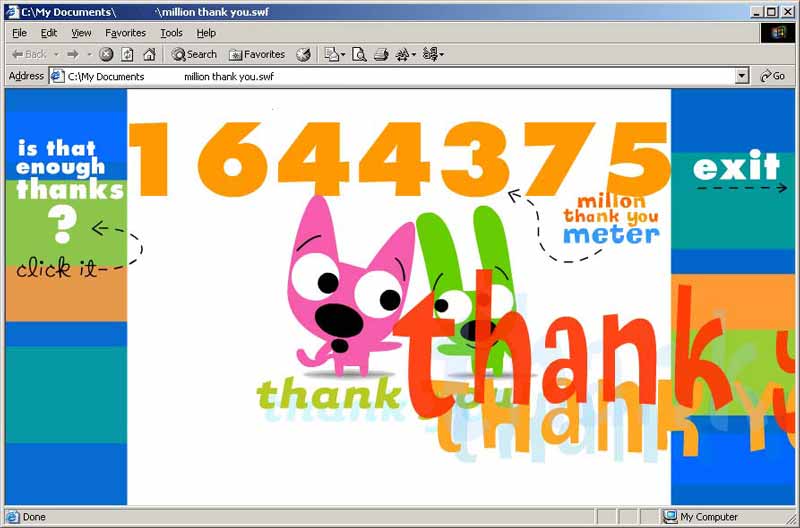Click the 1644375 thank you counter
This screenshot has height=528, width=800.
tap(399, 159)
